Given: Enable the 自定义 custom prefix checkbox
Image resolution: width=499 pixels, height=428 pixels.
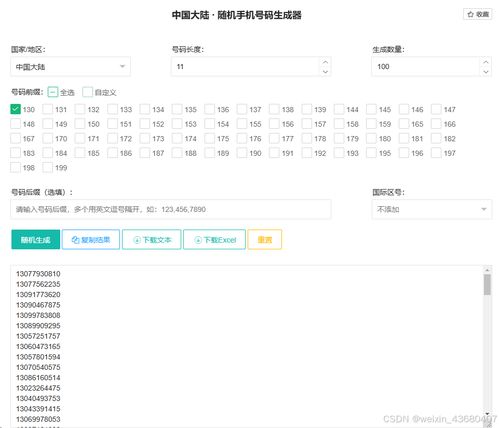Looking at the screenshot, I should pyautogui.click(x=87, y=92).
